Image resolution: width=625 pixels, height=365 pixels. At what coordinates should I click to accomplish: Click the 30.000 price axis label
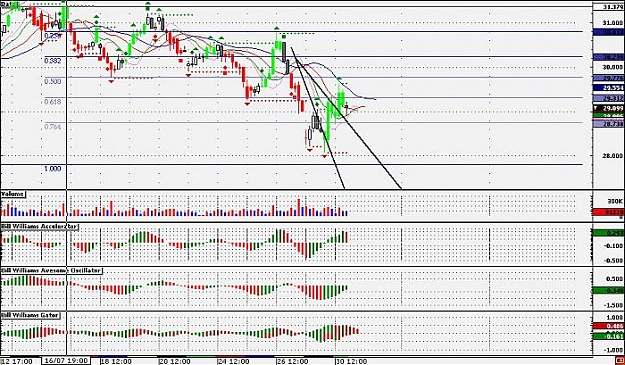pos(613,67)
